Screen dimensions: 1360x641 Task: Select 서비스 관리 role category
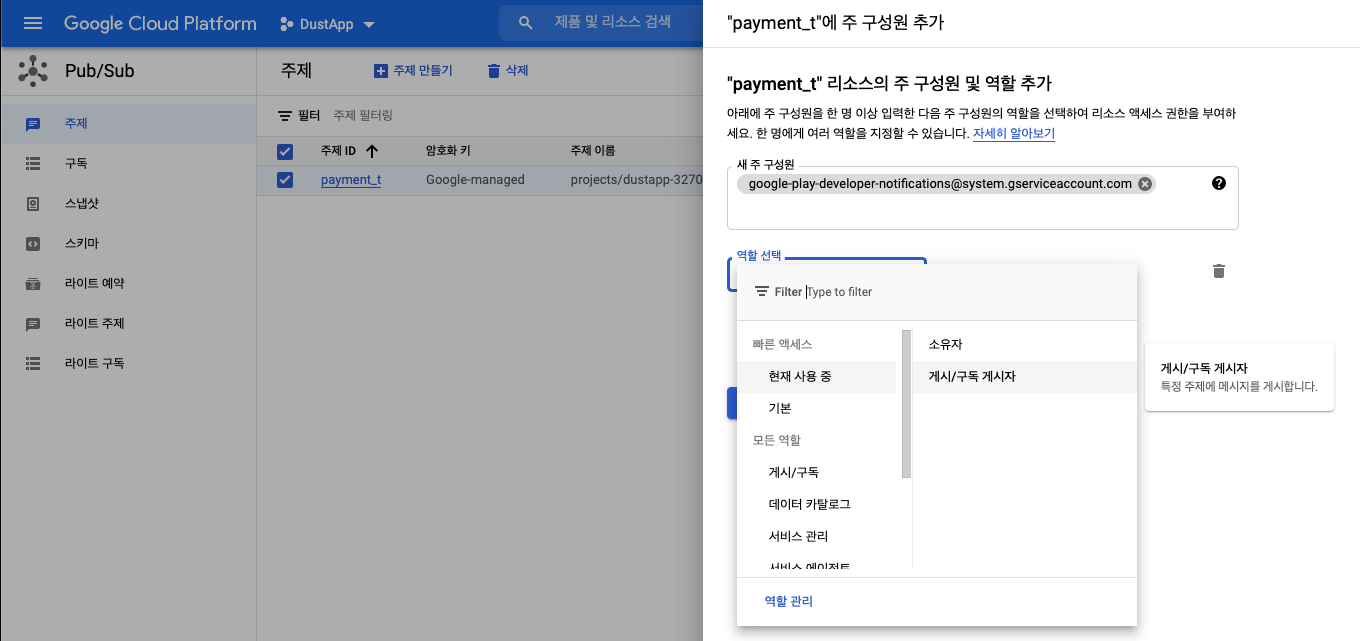point(816,536)
